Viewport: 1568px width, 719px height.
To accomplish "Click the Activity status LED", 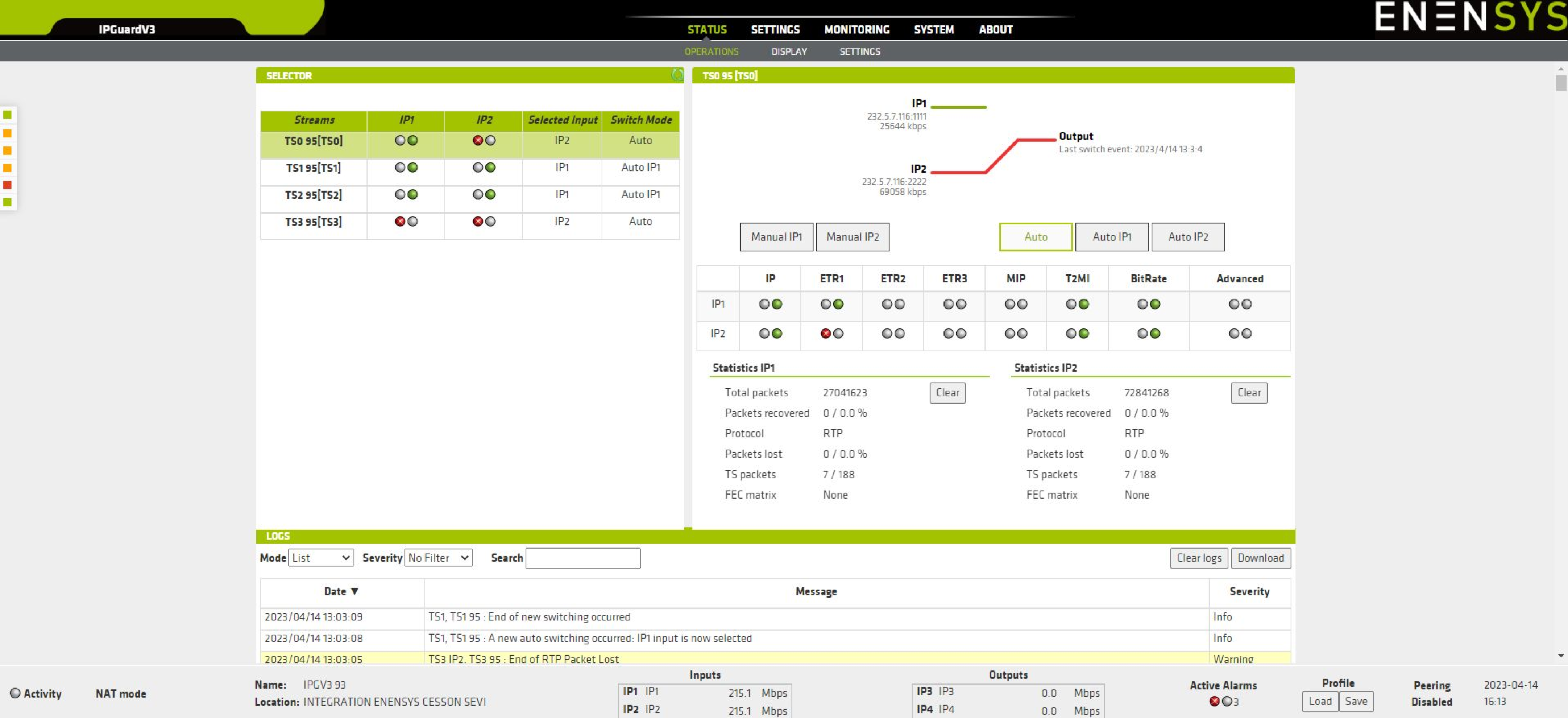I will (x=15, y=693).
